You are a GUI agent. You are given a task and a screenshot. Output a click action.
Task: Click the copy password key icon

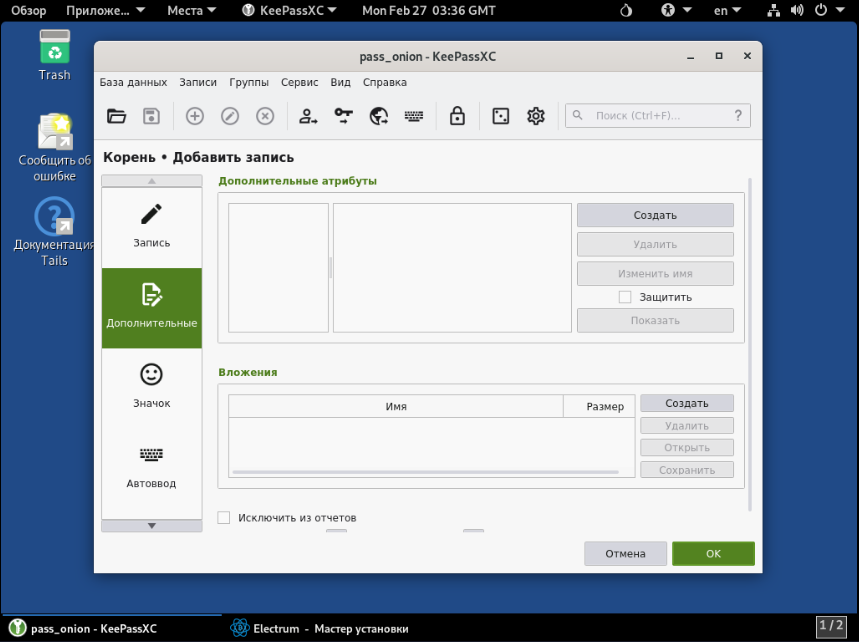click(x=344, y=116)
